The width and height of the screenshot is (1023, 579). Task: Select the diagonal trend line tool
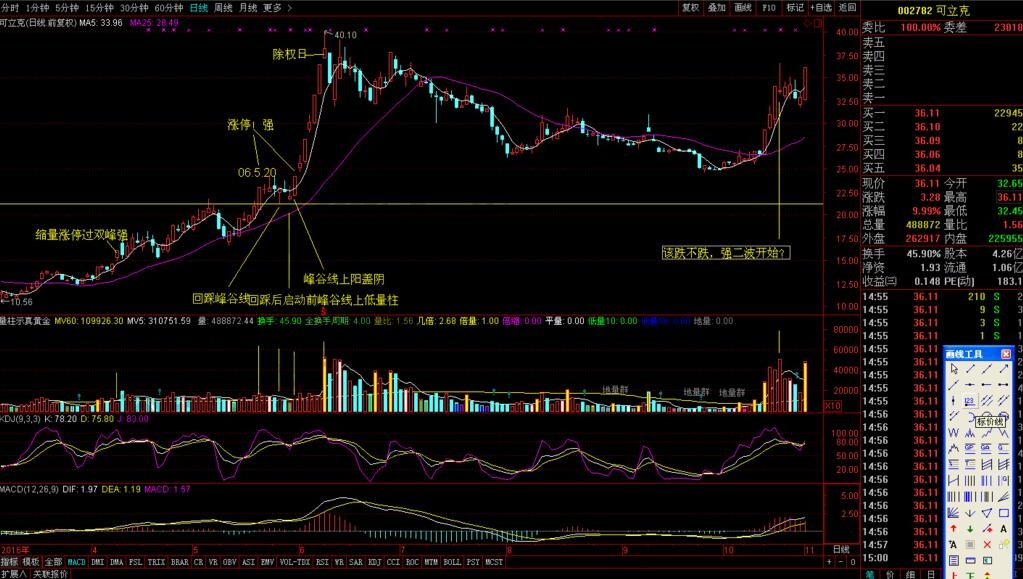(970, 369)
